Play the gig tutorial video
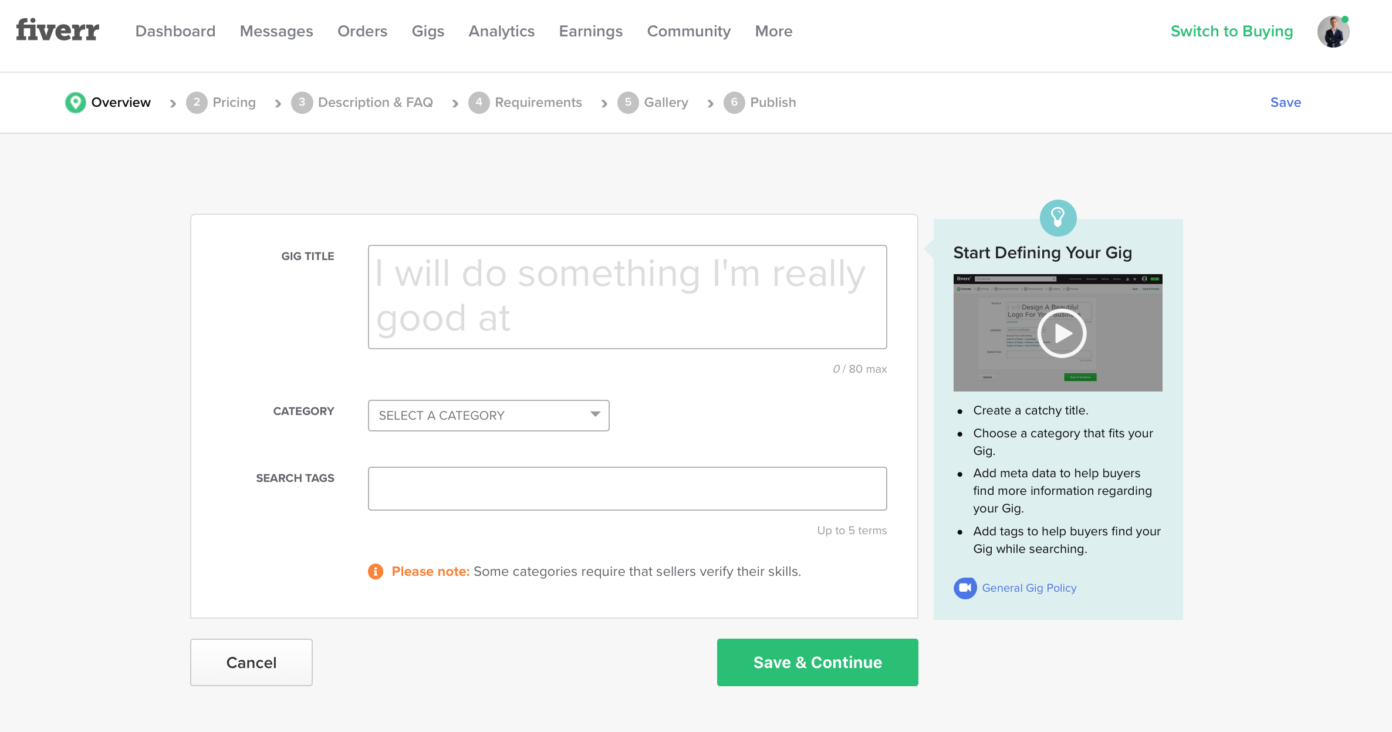Viewport: 1392px width, 732px height. point(1061,333)
